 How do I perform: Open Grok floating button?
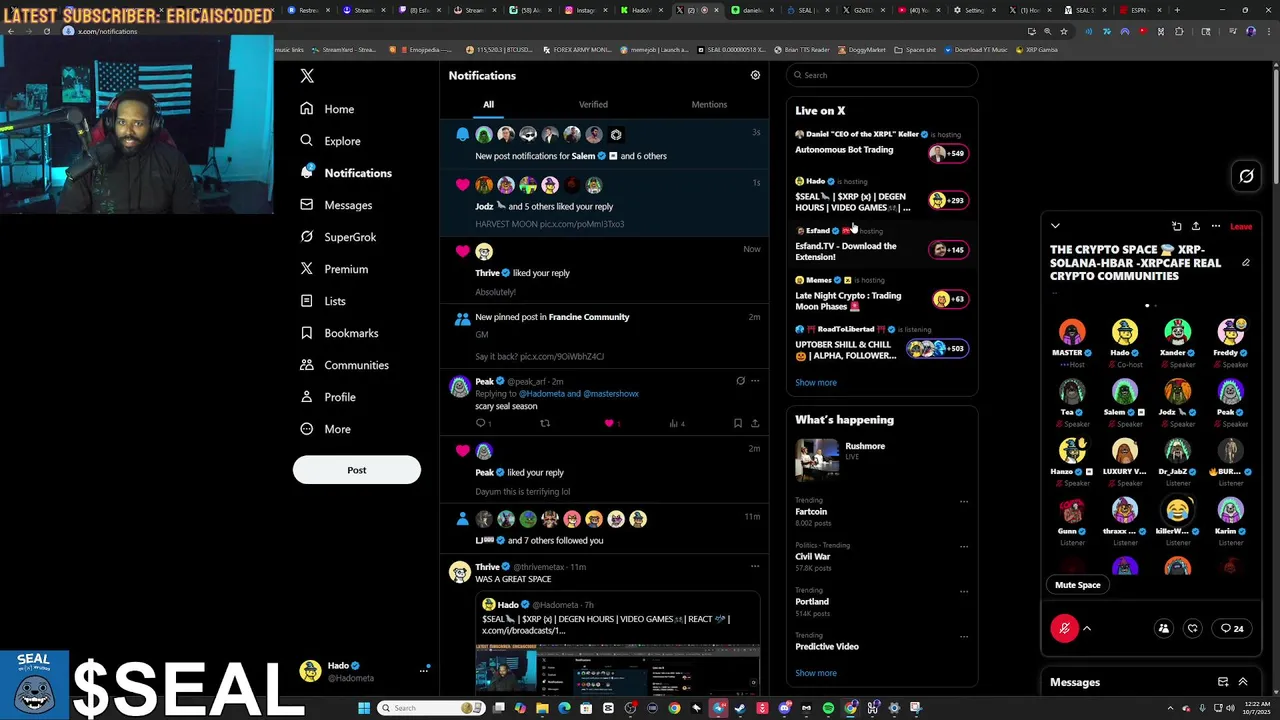tap(1246, 177)
